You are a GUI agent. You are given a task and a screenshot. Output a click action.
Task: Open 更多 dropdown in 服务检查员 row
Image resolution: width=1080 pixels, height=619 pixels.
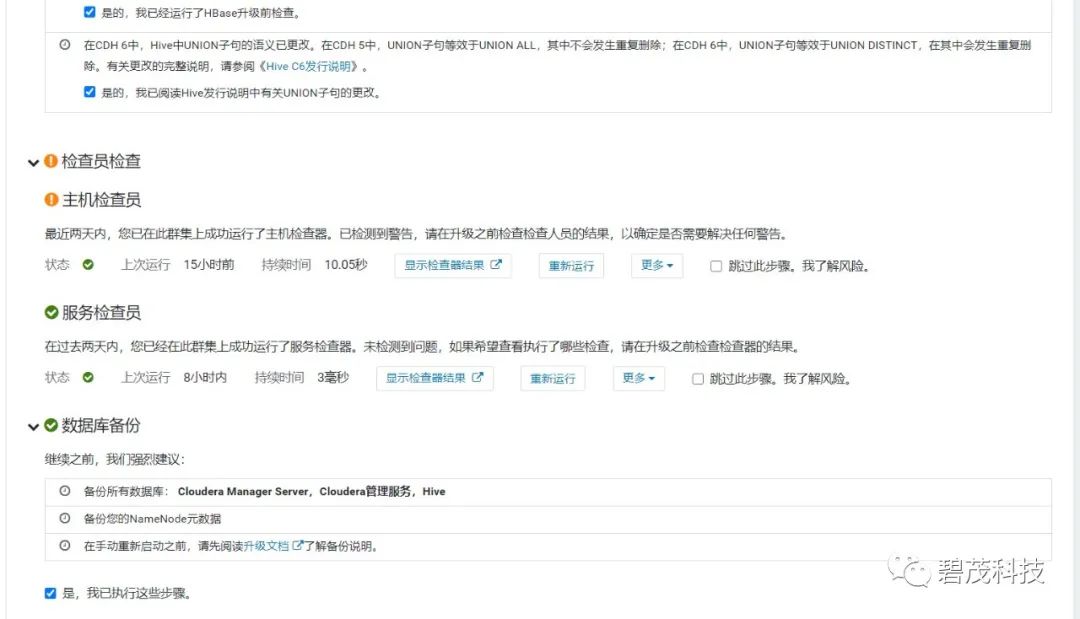click(638, 379)
